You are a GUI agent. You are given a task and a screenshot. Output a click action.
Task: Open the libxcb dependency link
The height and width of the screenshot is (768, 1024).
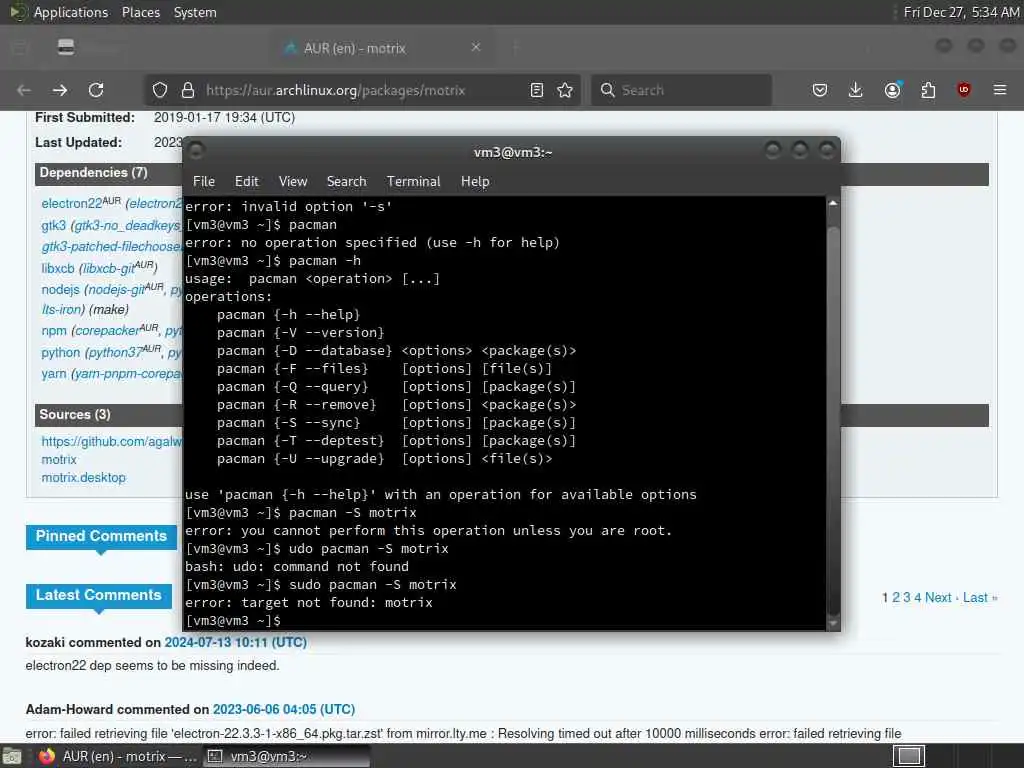[57, 268]
